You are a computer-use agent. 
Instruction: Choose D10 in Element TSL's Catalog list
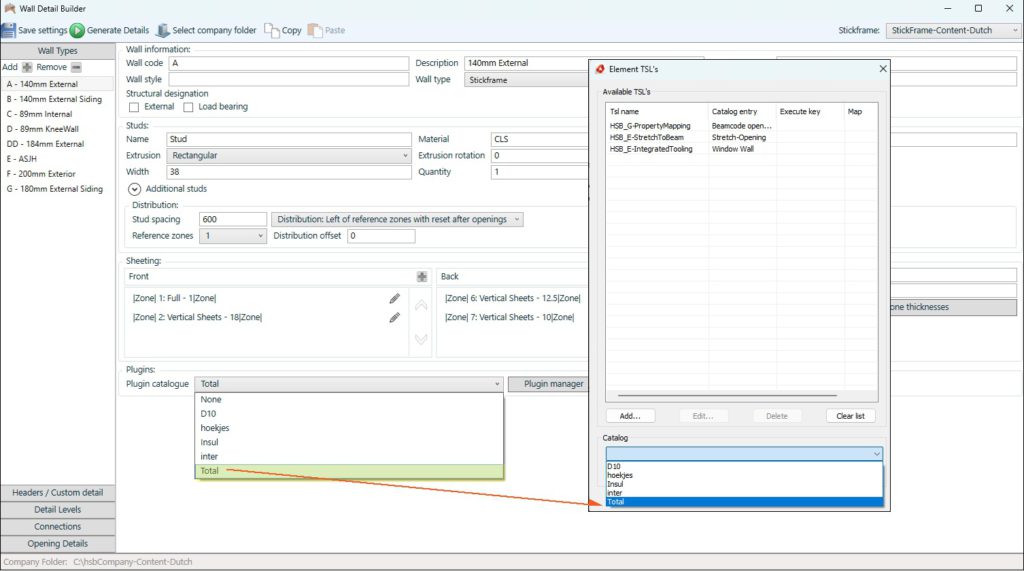744,466
